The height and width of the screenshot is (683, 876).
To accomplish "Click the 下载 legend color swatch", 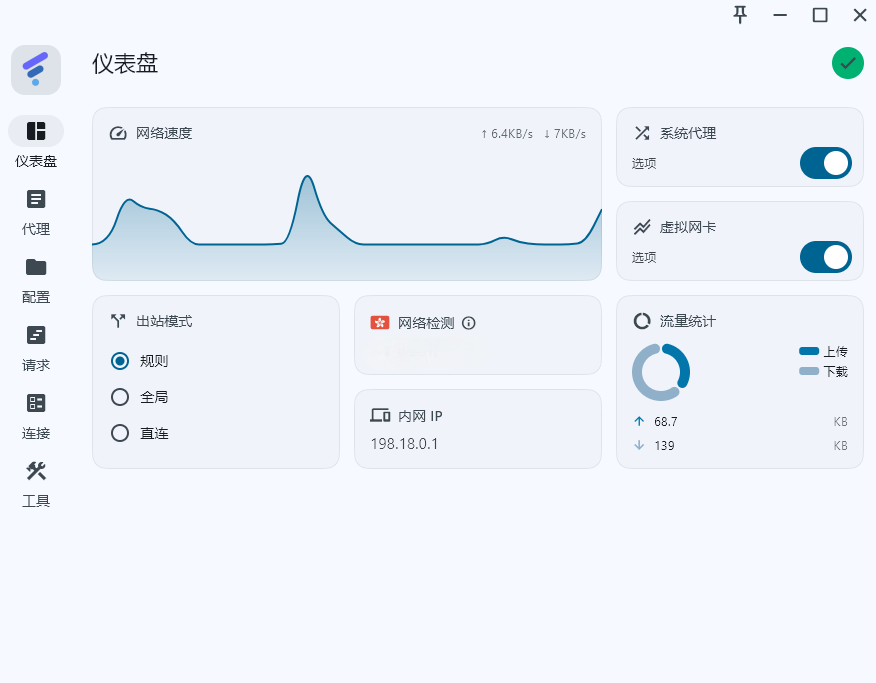I will click(x=809, y=371).
